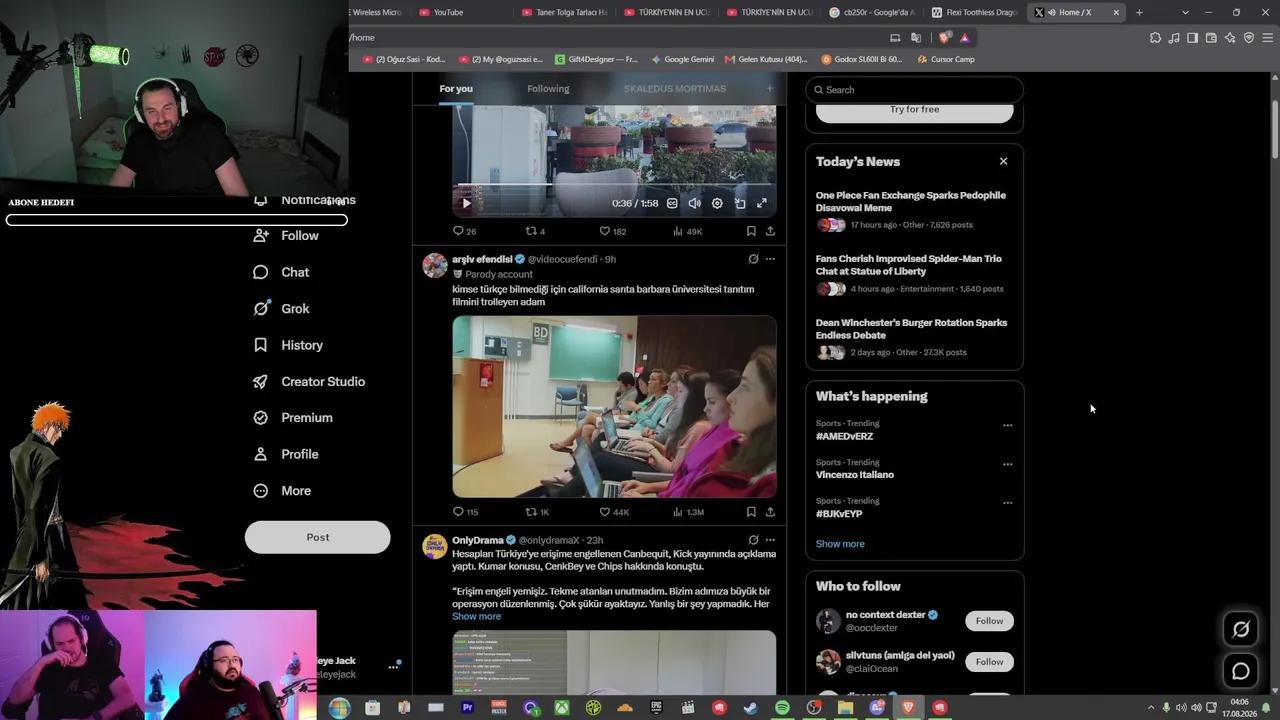This screenshot has width=1280, height=720.
Task: Open Spotify from the taskbar
Action: (x=782, y=708)
